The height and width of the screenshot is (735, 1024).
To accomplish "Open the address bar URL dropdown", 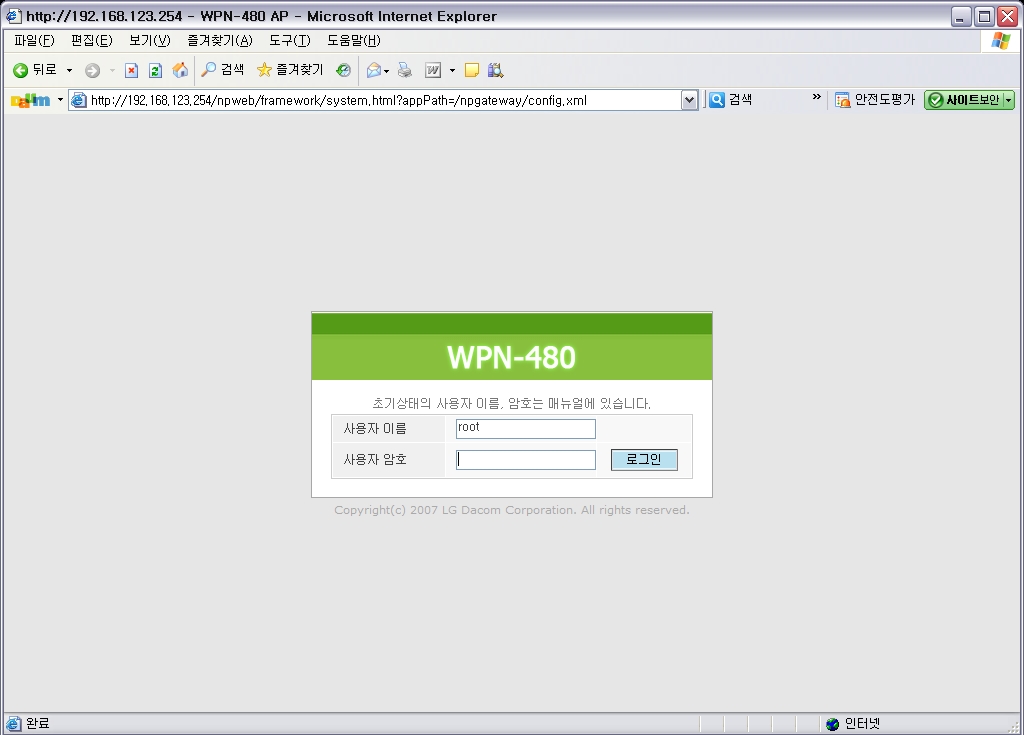I will point(689,100).
